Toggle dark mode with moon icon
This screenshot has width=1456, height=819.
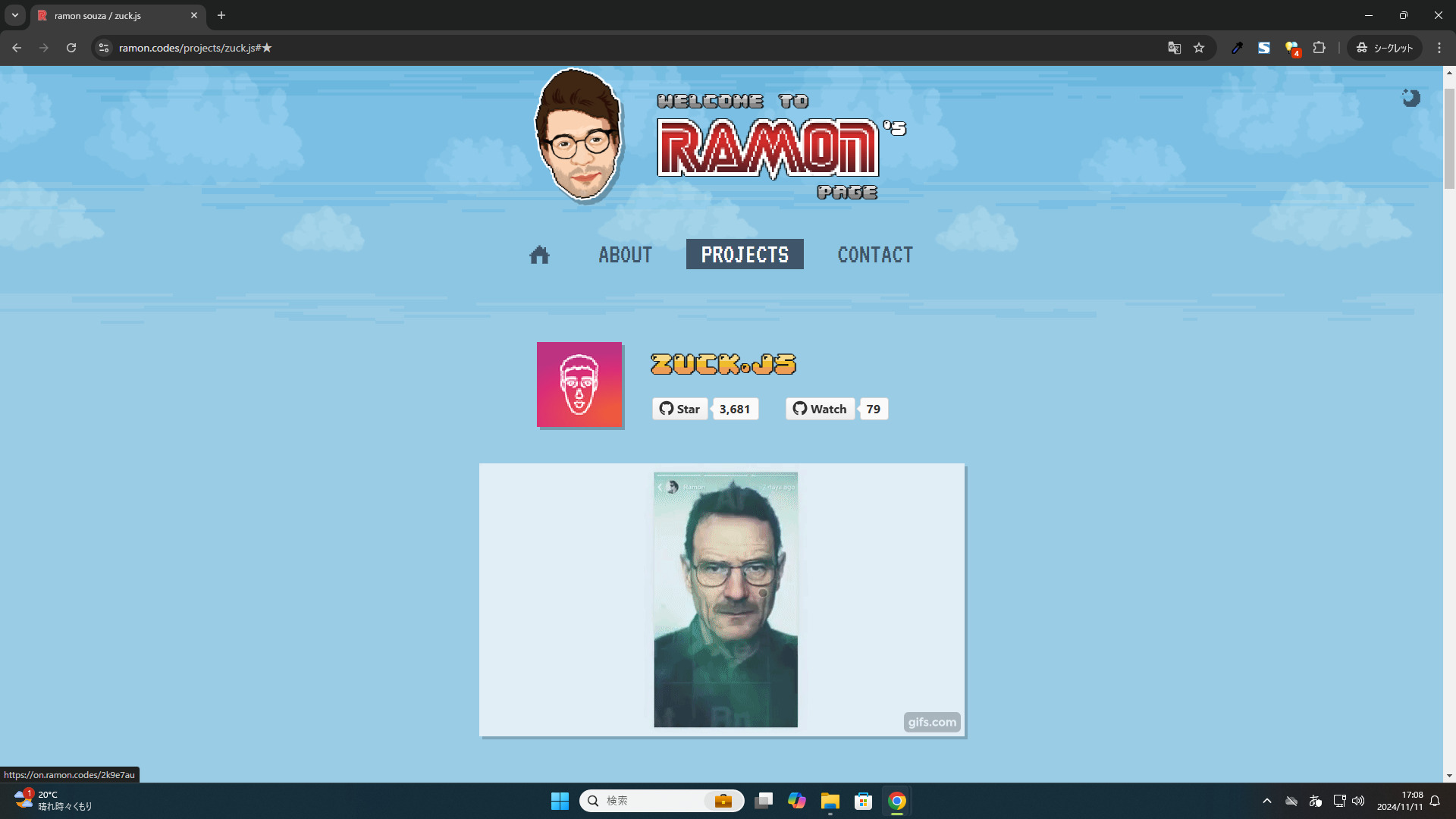coord(1410,98)
